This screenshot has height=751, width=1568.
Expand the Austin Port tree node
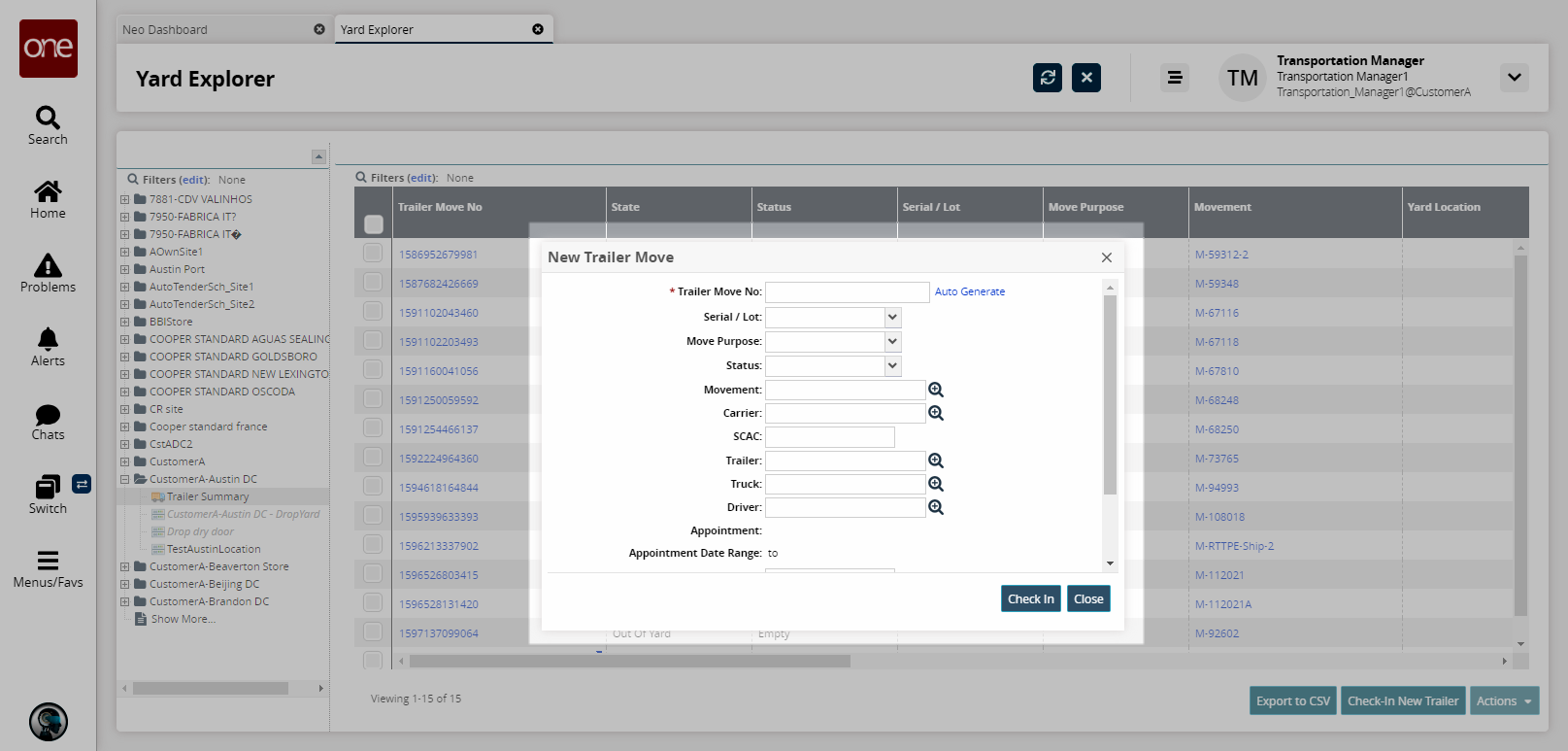[x=124, y=269]
